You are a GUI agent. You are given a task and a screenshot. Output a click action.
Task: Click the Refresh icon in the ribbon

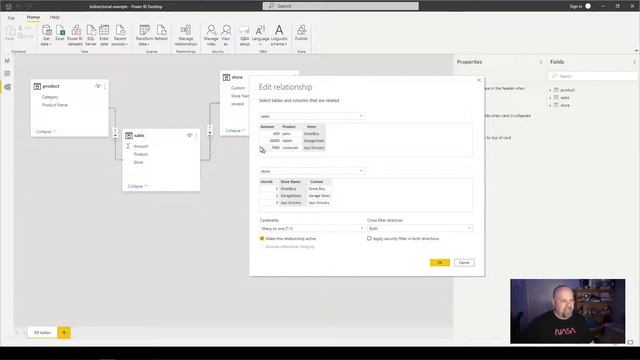tap(161, 33)
